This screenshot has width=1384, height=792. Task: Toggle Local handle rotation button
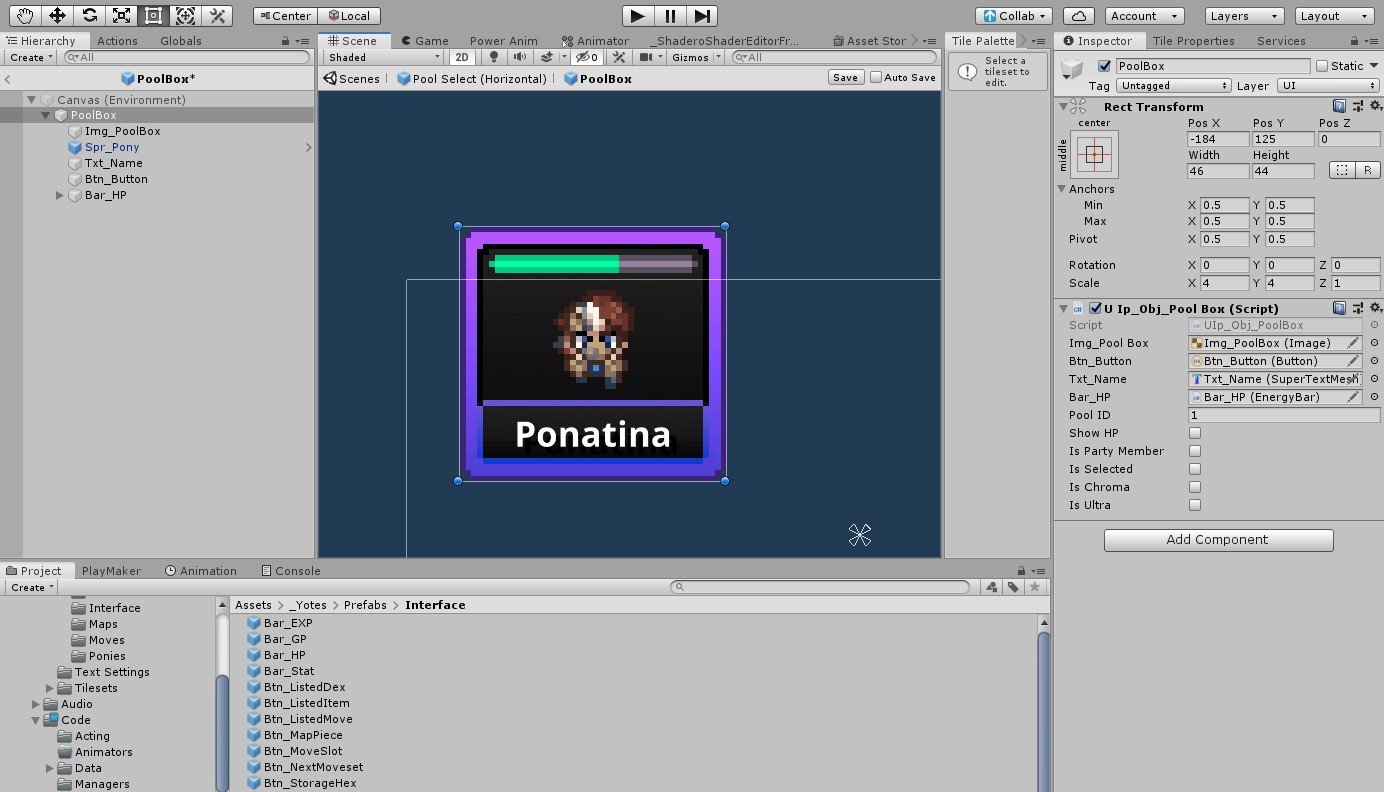coord(348,16)
